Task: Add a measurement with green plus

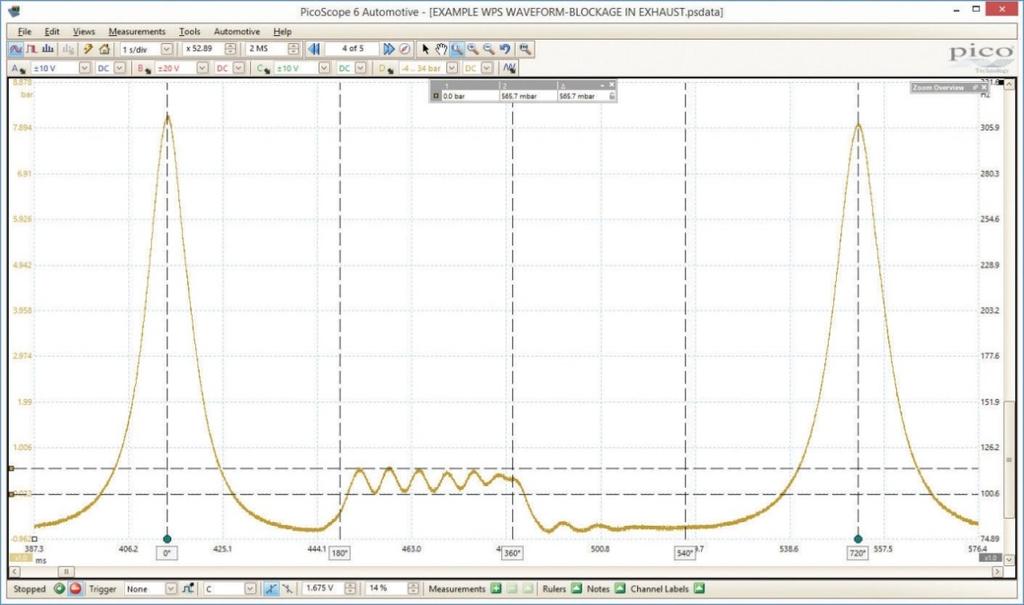Action: tap(496, 589)
